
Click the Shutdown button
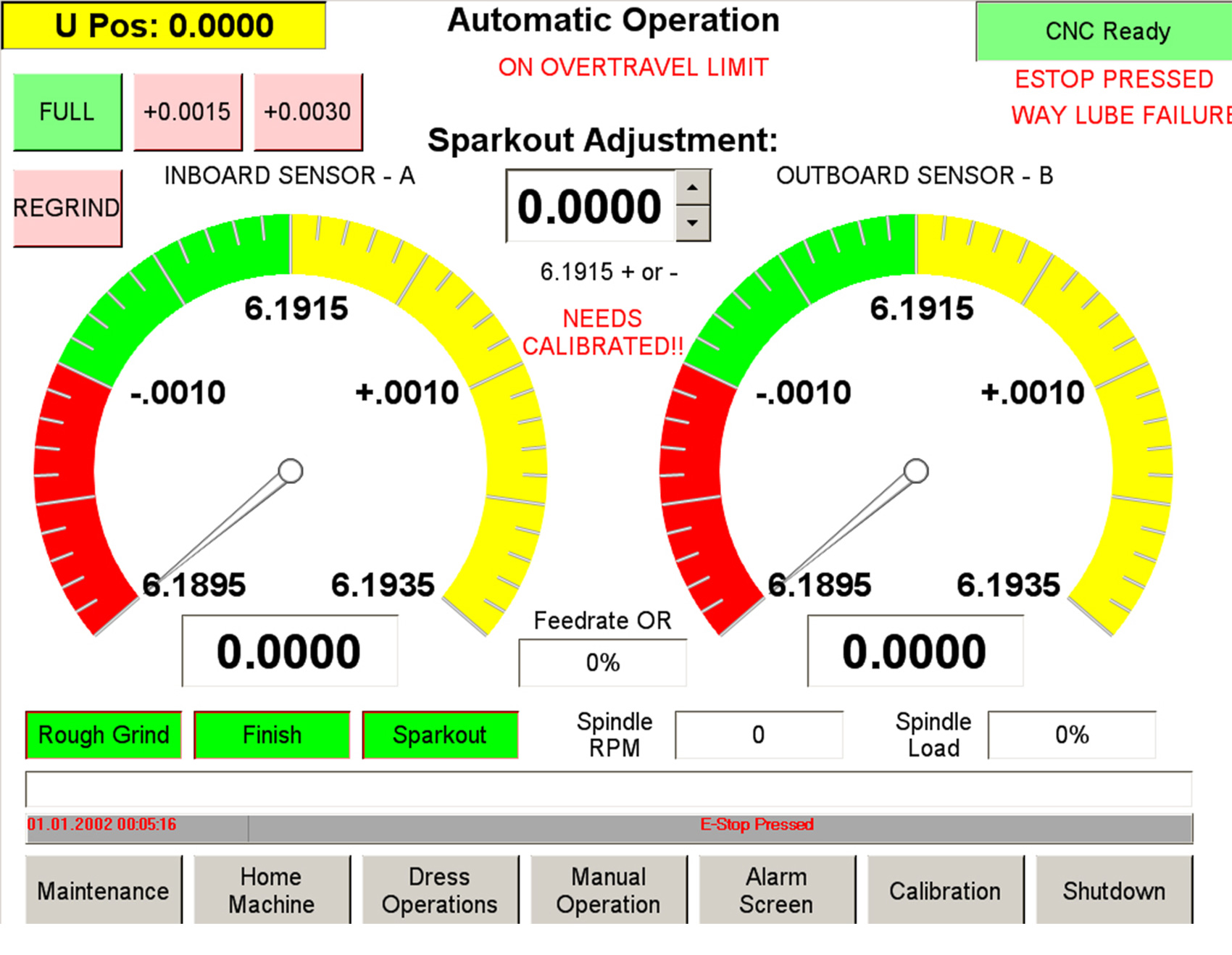[x=1114, y=890]
